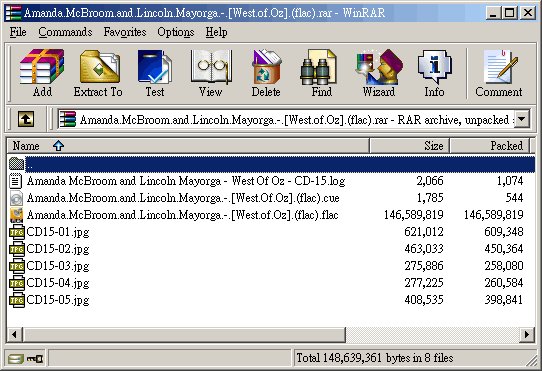
Task: Click the .cue file disc icon
Action: pos(16,198)
